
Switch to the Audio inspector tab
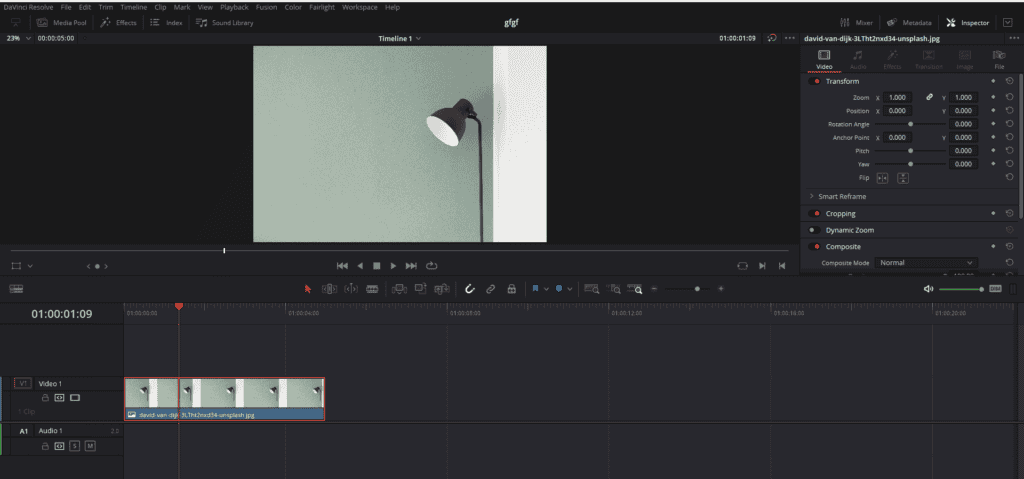(858, 59)
